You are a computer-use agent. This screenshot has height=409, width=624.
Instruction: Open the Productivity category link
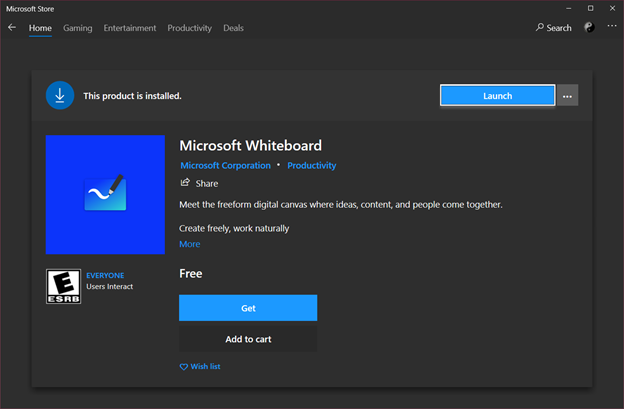(x=312, y=166)
